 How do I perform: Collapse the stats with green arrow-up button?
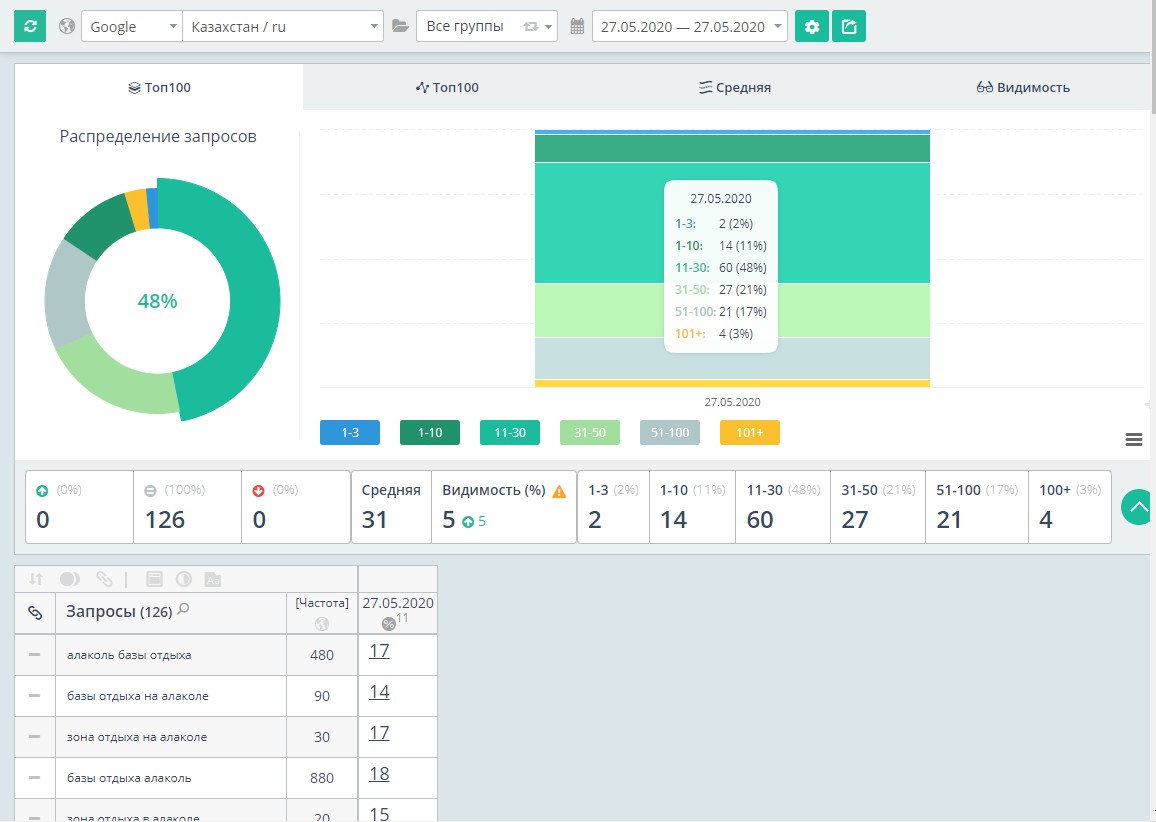[x=1137, y=507]
